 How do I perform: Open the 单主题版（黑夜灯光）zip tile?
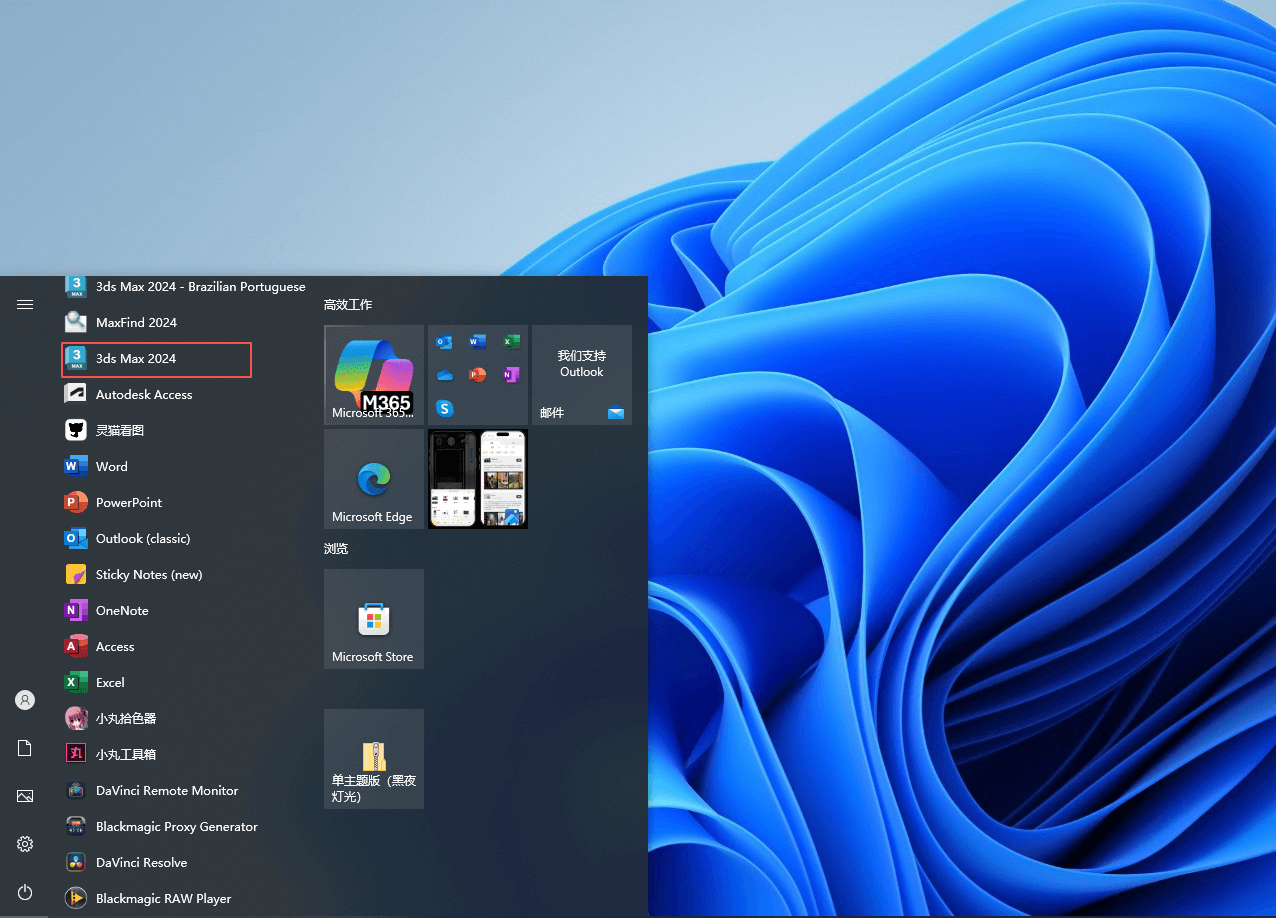tap(373, 758)
